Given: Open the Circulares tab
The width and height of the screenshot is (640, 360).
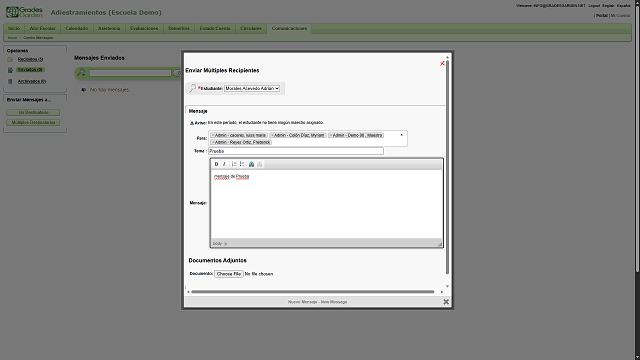Looking at the screenshot, I should click(x=251, y=28).
